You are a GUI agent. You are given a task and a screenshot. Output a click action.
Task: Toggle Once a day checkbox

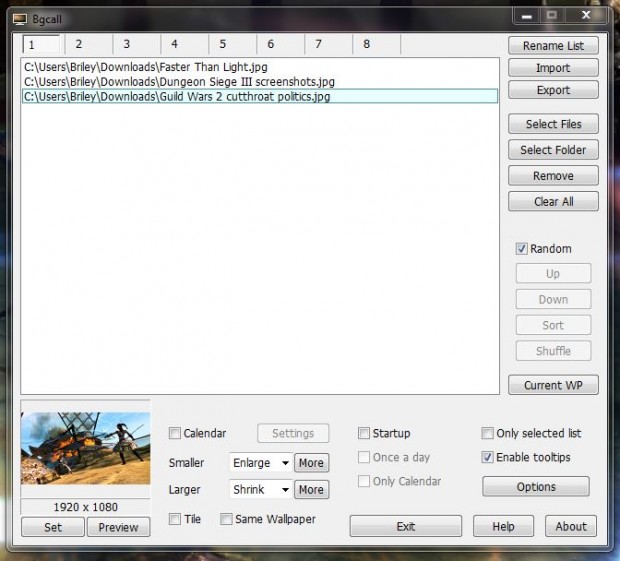364,457
